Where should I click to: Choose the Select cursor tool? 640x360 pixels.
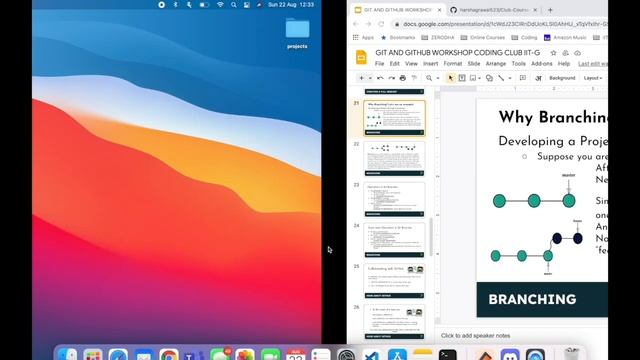pos(451,78)
